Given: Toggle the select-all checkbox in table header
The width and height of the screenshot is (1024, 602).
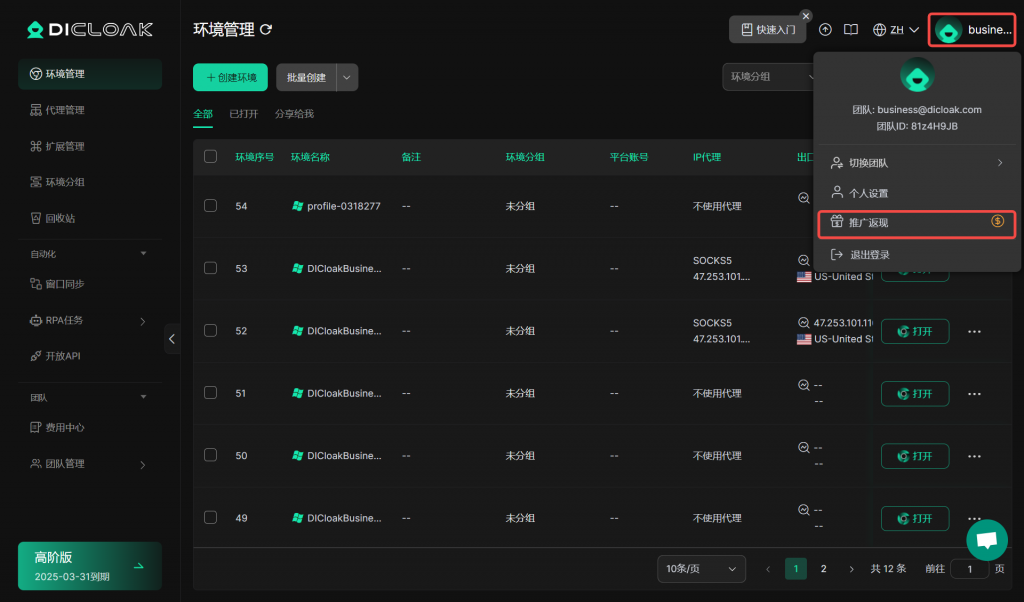Looking at the screenshot, I should click(x=210, y=156).
